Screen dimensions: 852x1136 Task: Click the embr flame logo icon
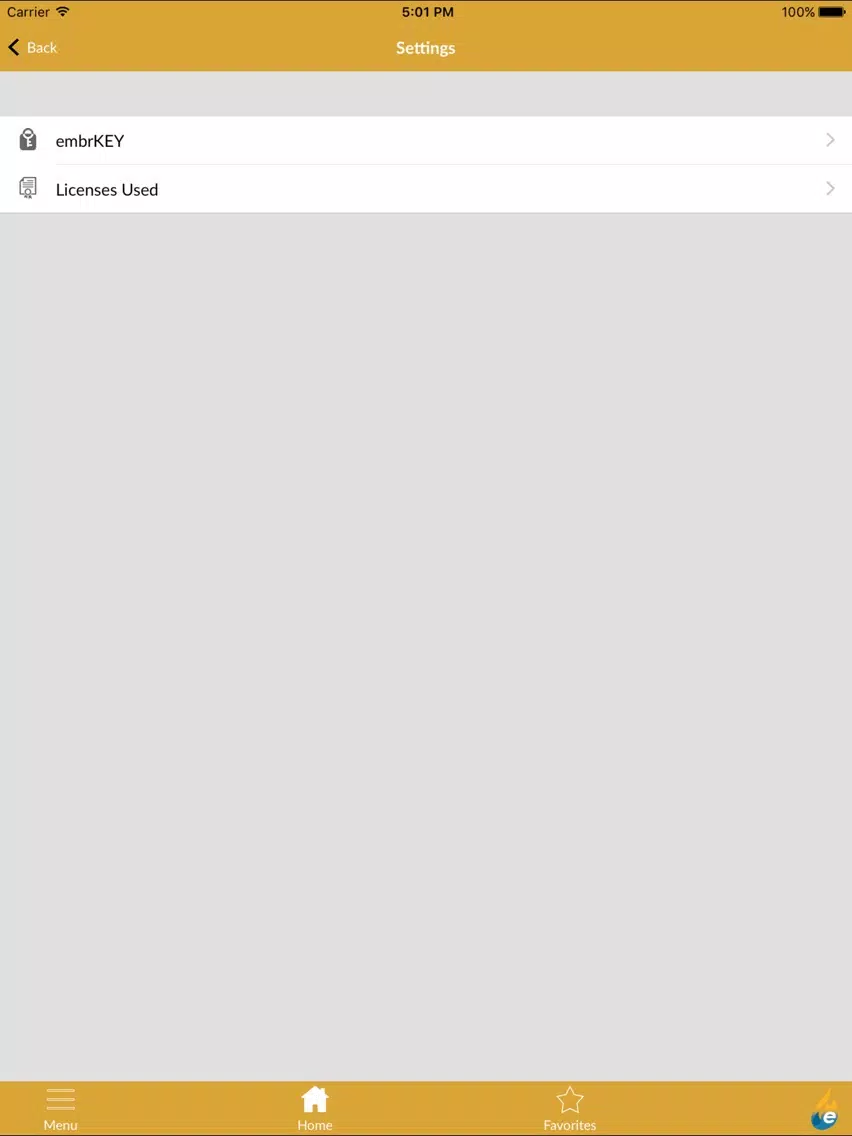(x=824, y=1109)
